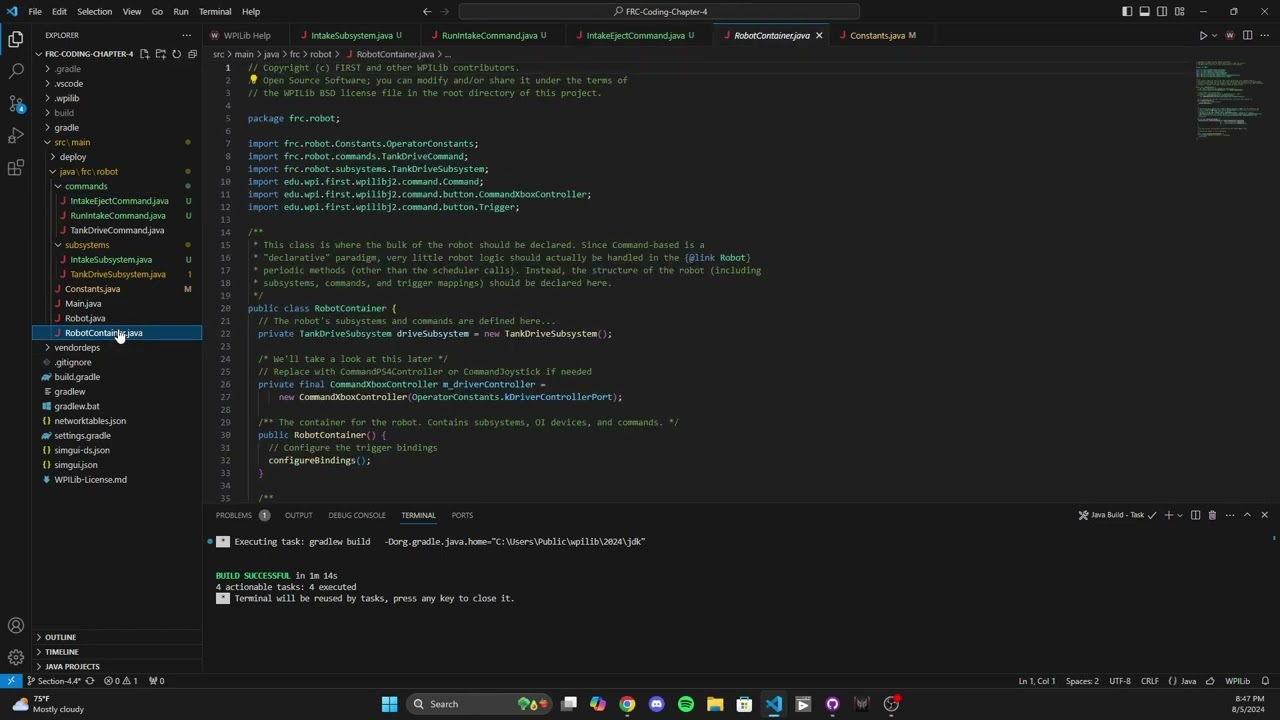Open the Accounts menu in activity bar
This screenshot has width=1280, height=720.
16,626
